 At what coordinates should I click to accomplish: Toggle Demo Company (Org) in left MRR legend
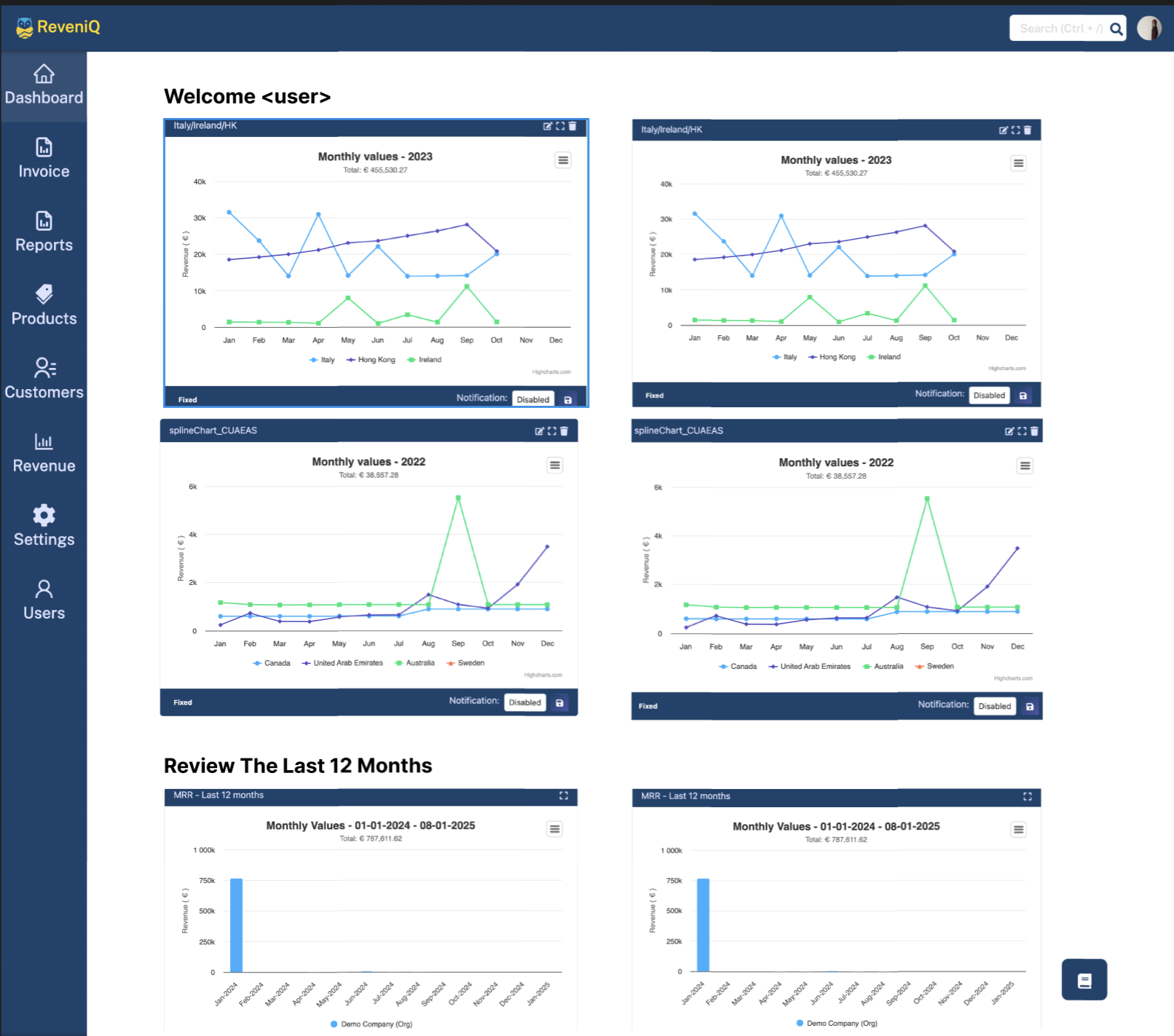(371, 1024)
